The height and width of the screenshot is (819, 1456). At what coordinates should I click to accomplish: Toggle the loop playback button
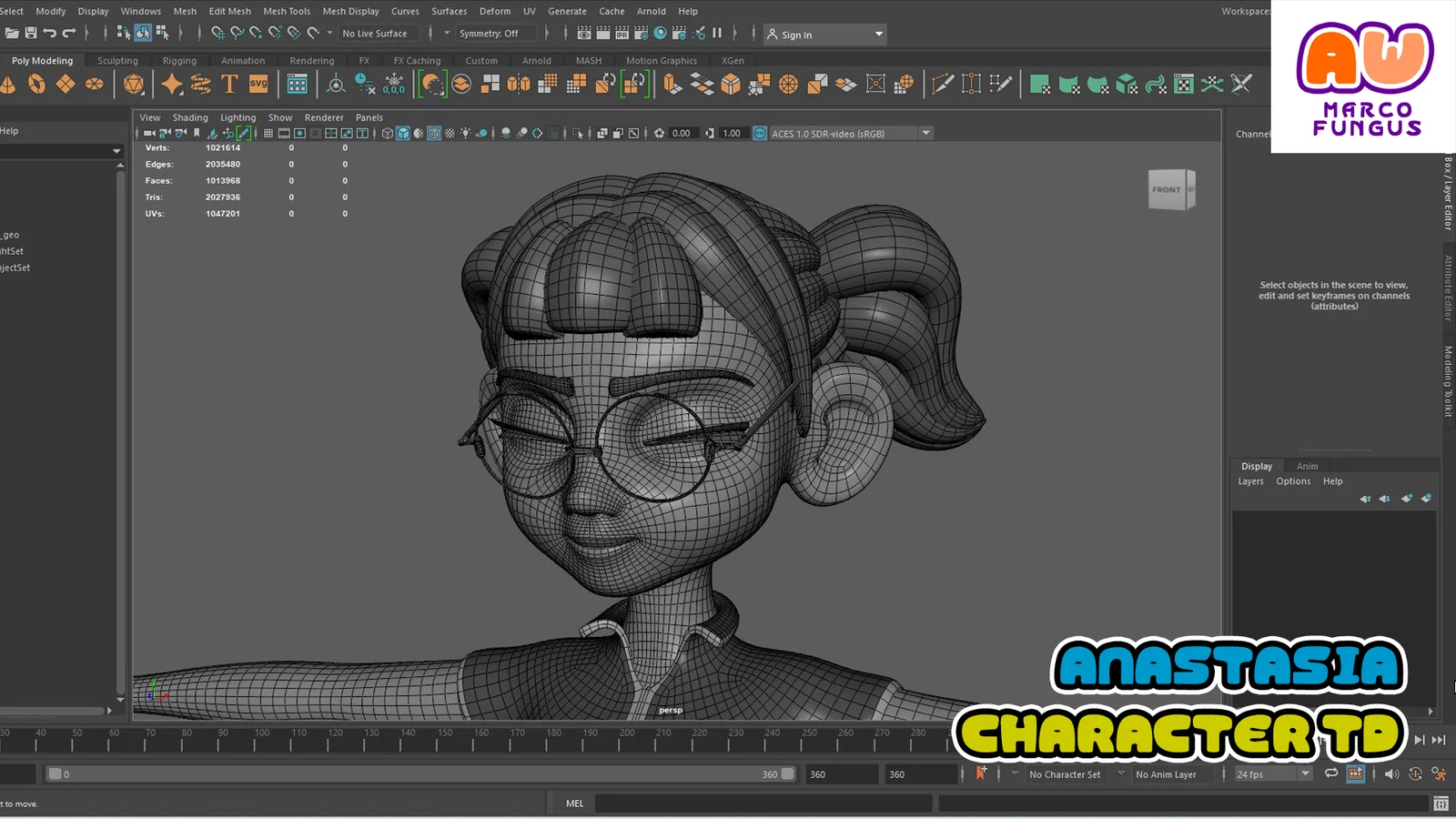1331,773
